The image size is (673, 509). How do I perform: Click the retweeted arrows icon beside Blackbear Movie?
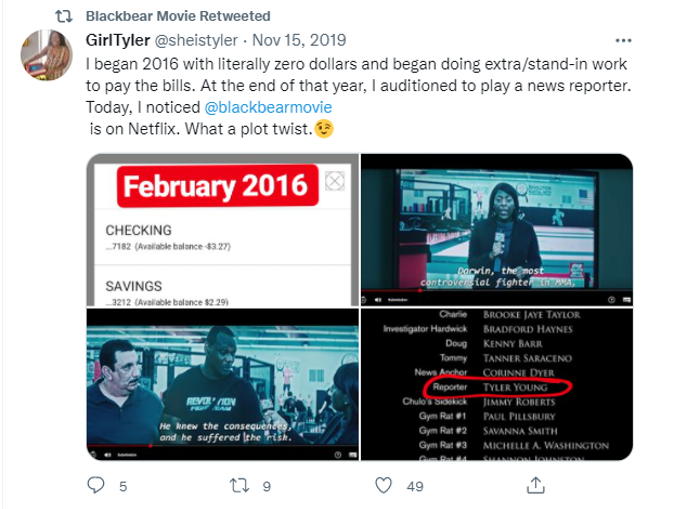64,16
